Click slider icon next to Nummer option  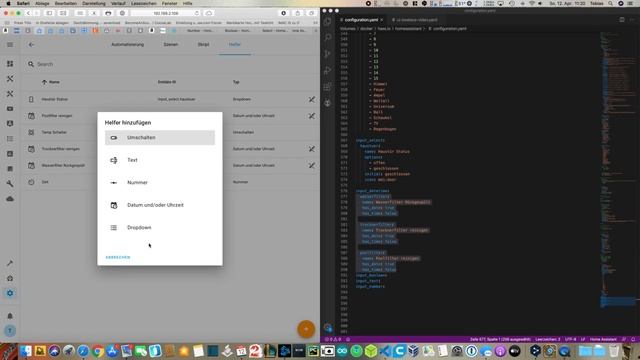click(x=113, y=182)
